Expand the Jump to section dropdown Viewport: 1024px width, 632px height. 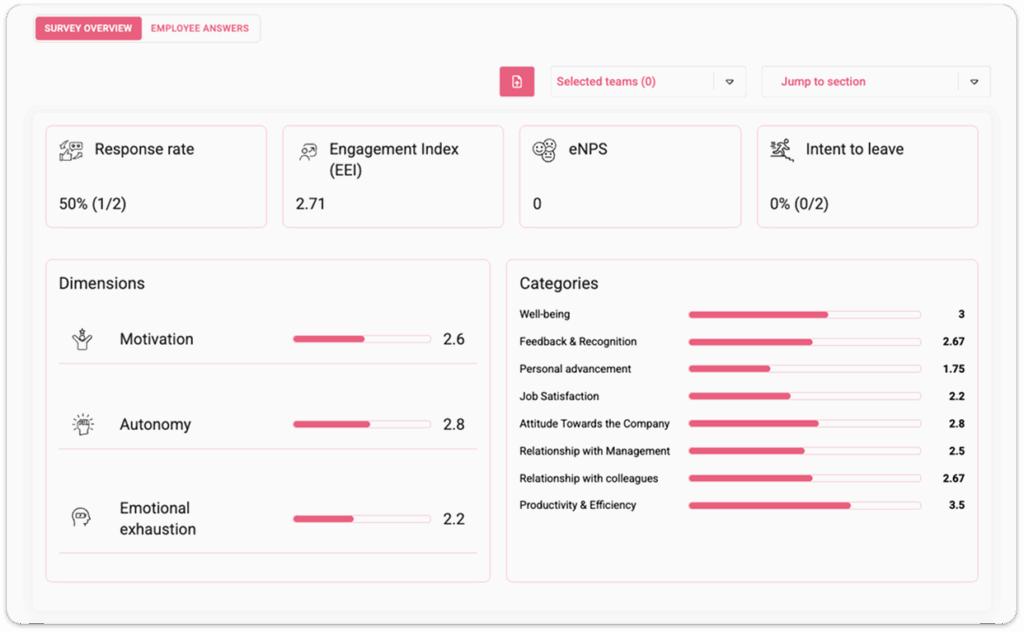point(875,81)
